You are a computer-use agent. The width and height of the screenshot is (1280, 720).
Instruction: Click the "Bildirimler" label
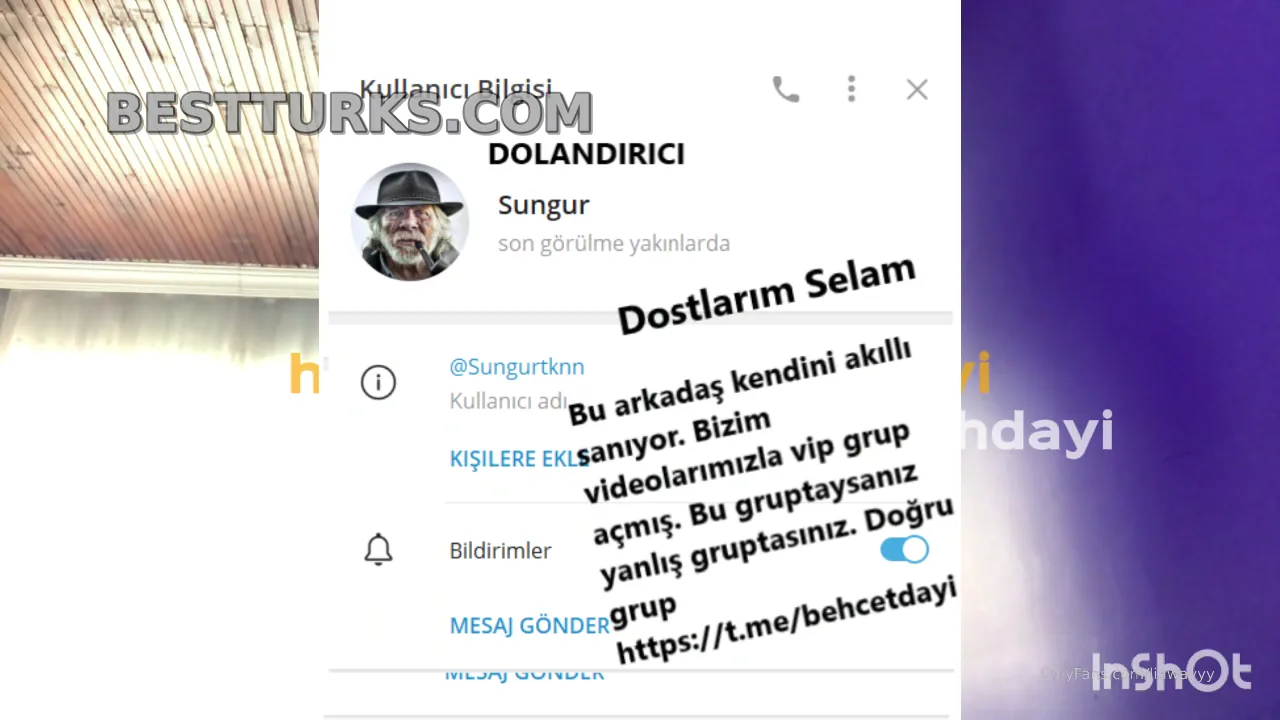click(500, 551)
